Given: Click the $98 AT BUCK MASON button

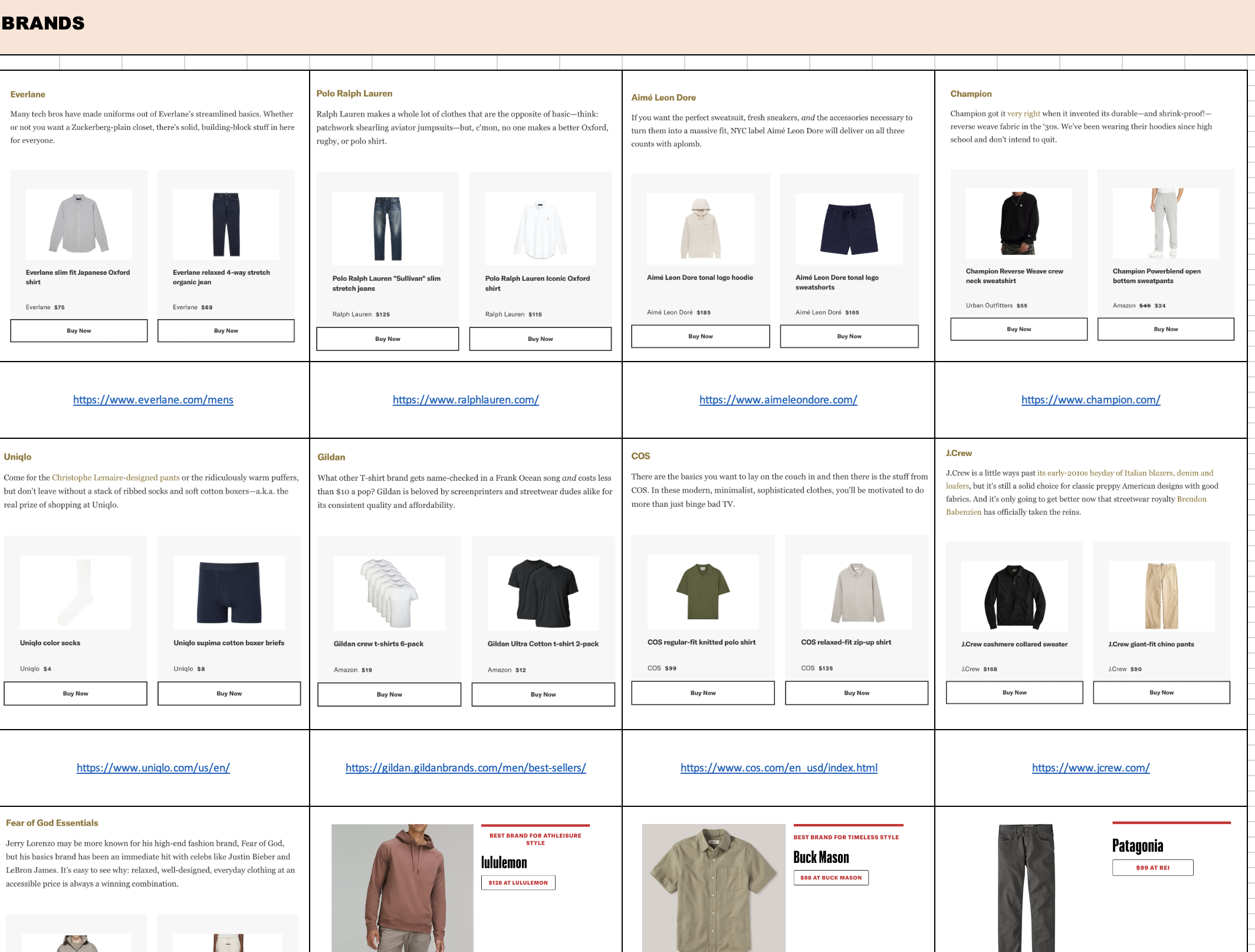Looking at the screenshot, I should pos(831,878).
